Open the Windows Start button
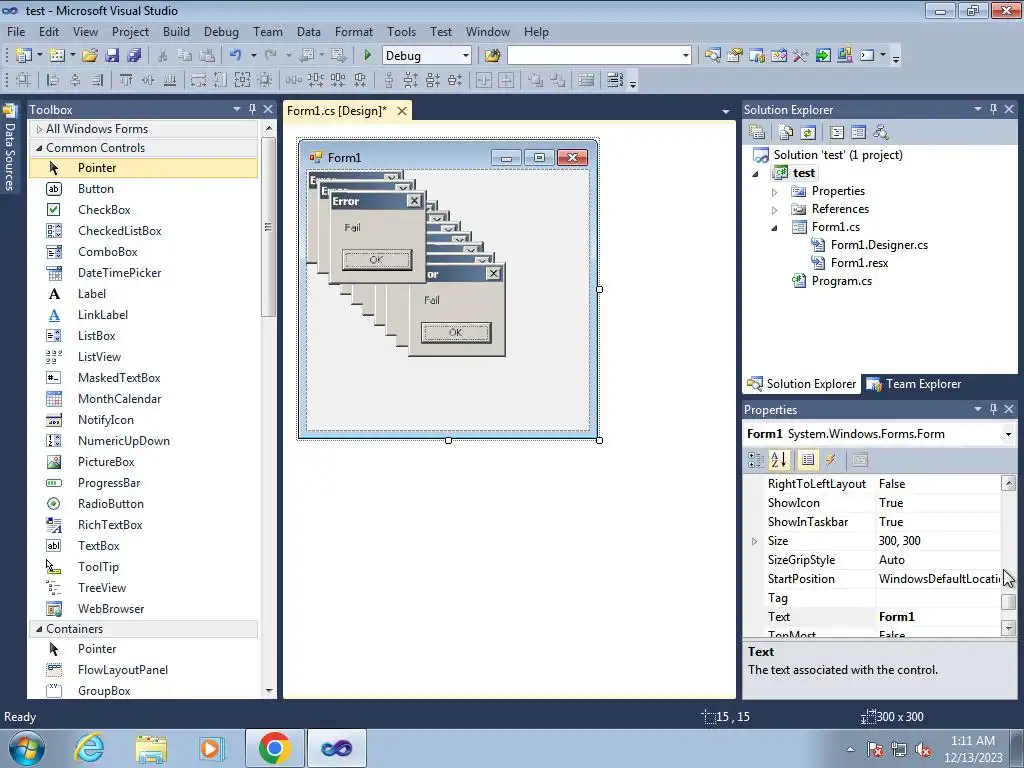The image size is (1024, 768). (x=27, y=748)
